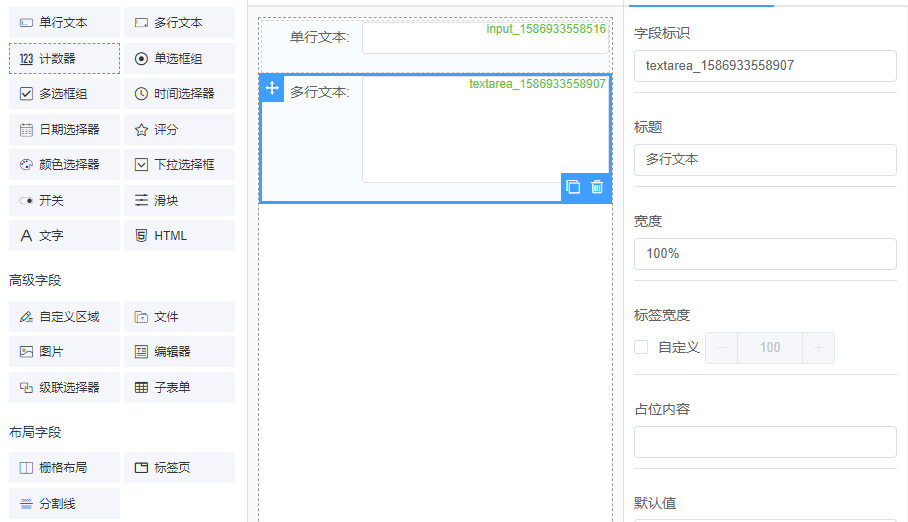The height and width of the screenshot is (522, 908).
Task: Add the 图片 image component
Action: click(64, 352)
